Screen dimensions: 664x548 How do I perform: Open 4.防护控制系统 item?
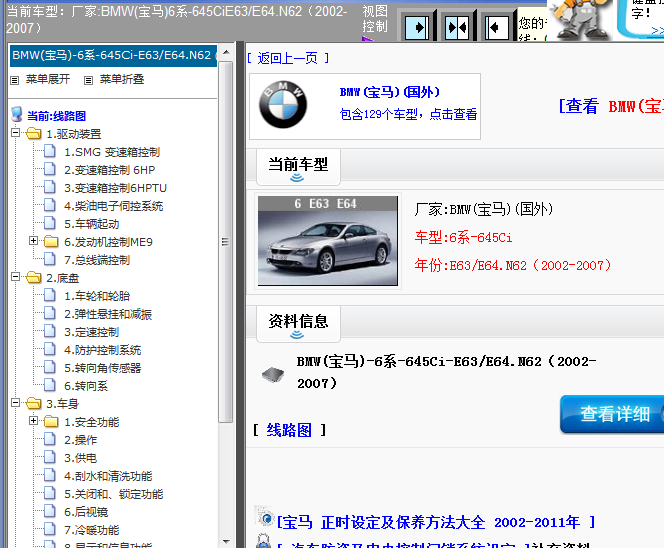(x=102, y=350)
